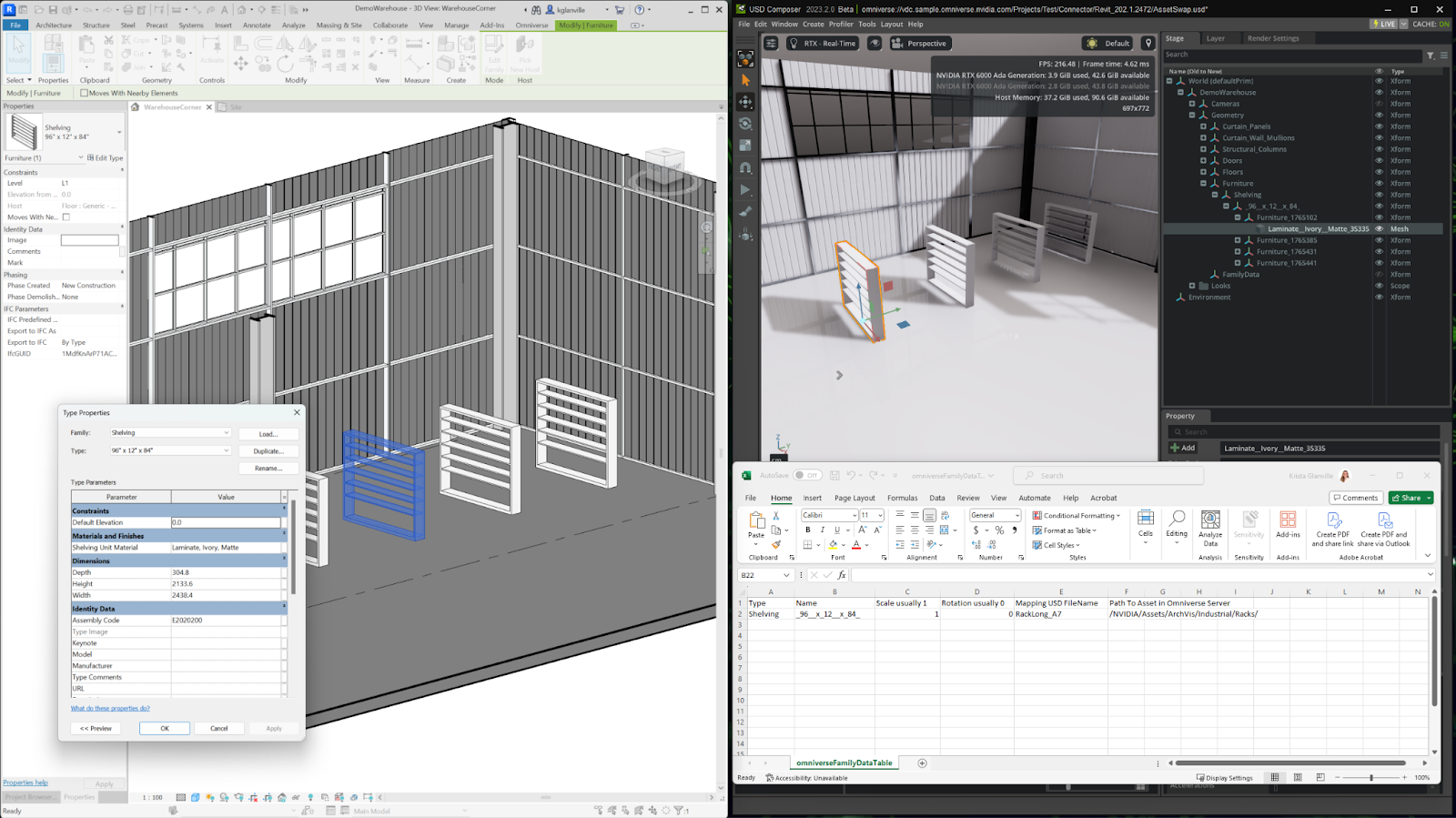Click Edit Type in Revit Properties
The width and height of the screenshot is (1456, 818).
(105, 157)
